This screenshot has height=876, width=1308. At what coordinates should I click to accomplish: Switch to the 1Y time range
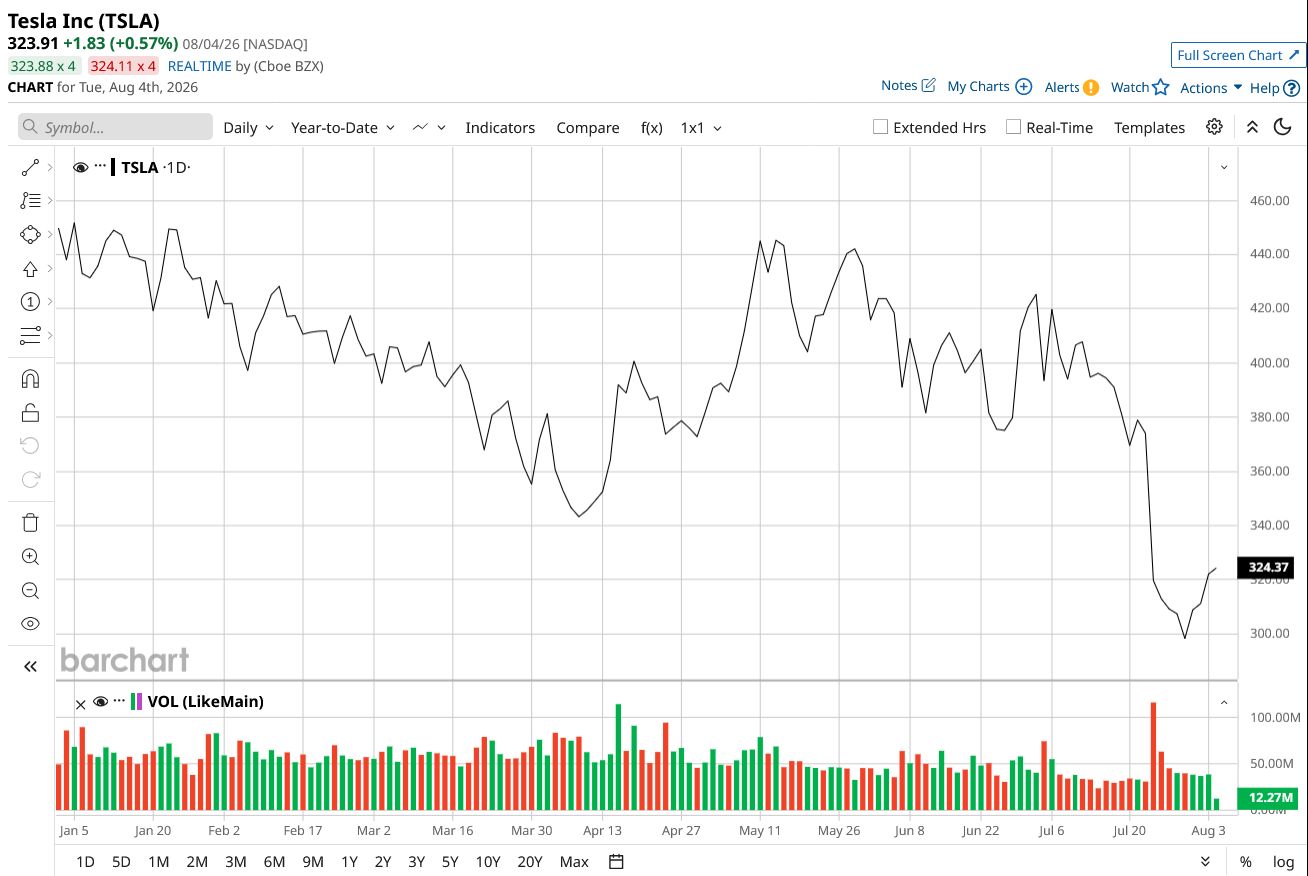tap(349, 861)
